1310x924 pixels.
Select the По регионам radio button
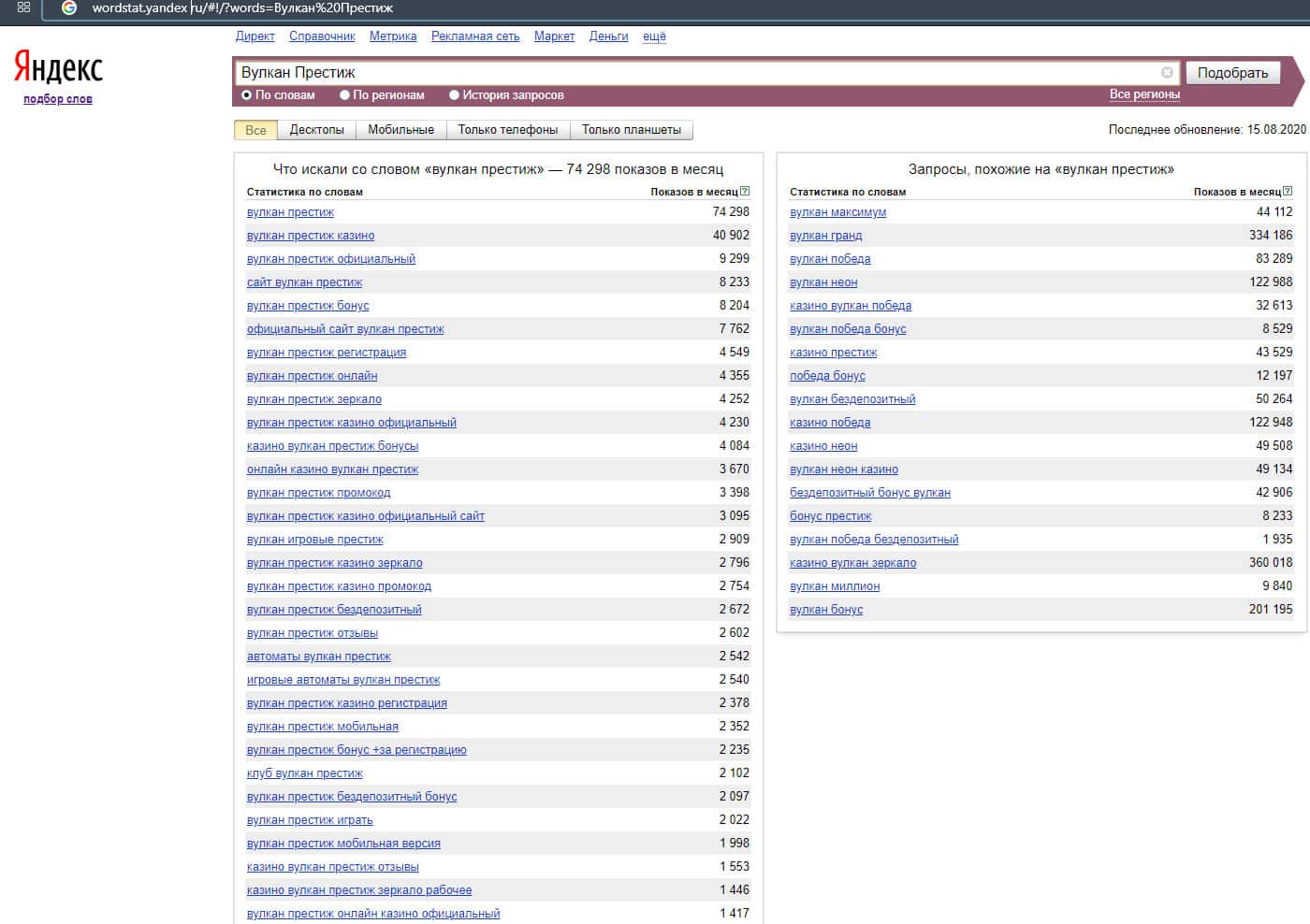344,95
